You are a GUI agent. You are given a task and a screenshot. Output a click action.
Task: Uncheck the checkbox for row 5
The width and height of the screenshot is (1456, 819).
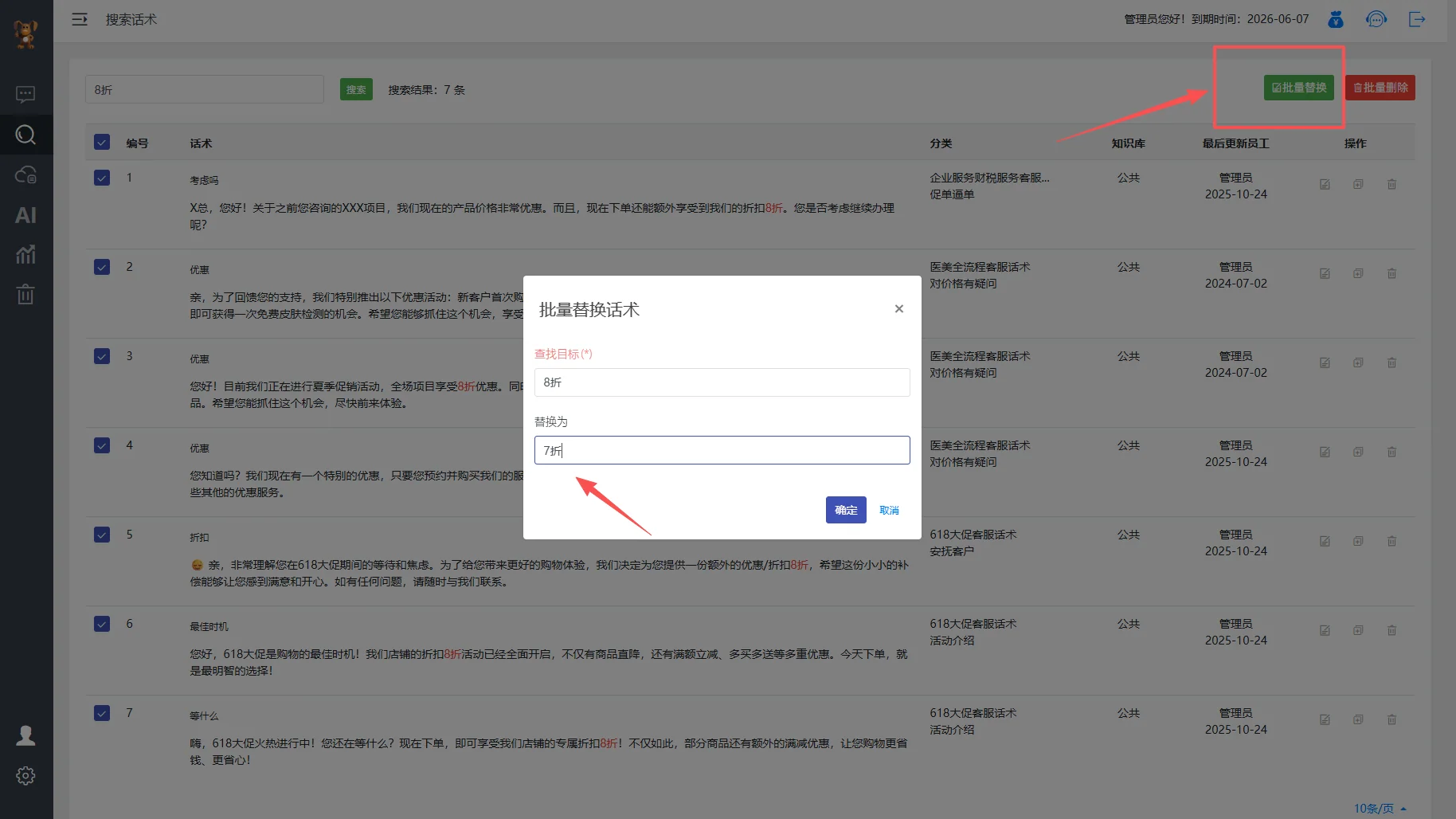(102, 535)
